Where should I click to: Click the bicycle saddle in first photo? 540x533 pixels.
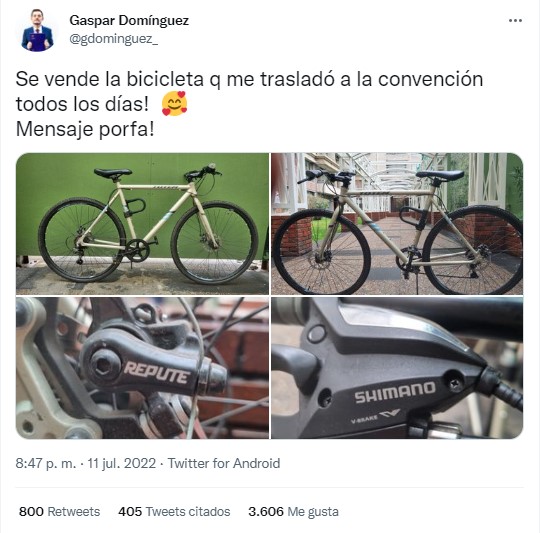113,172
